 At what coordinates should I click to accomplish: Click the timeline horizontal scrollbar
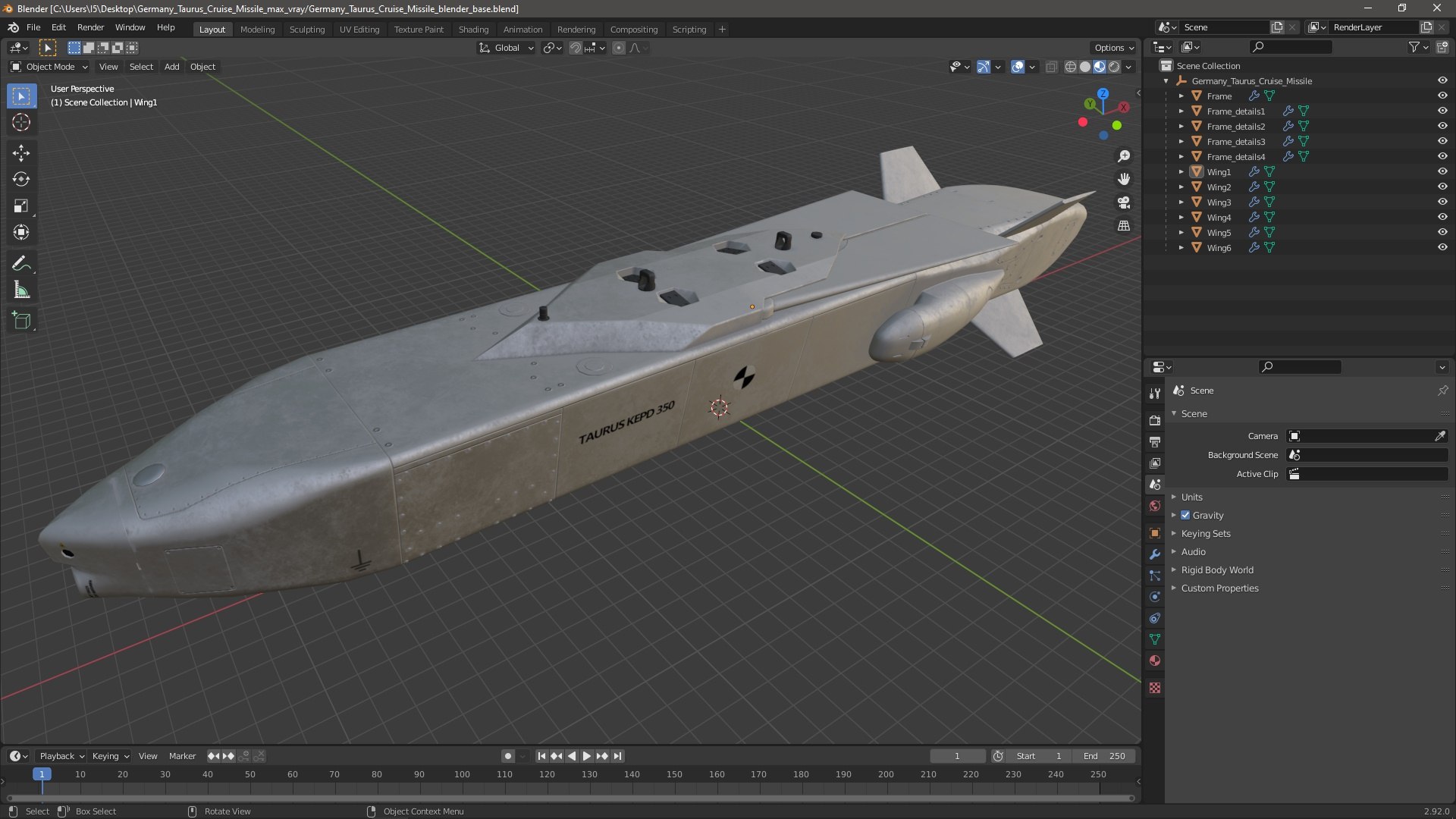(570, 798)
